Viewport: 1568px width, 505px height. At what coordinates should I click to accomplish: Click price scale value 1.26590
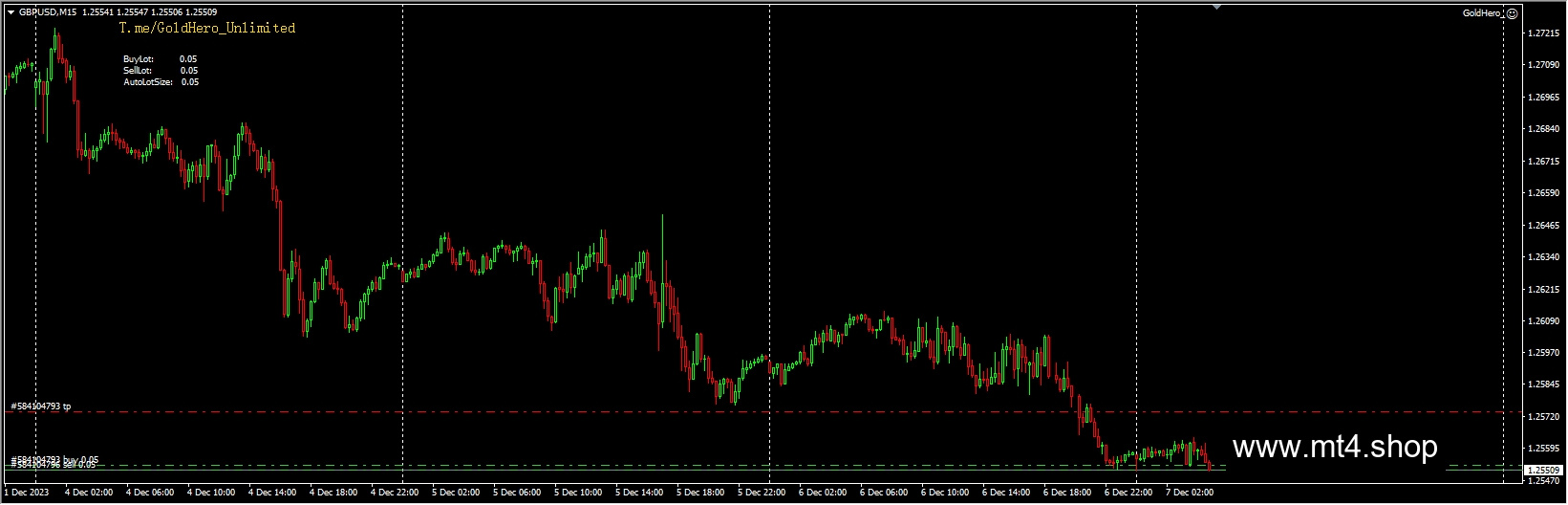pyautogui.click(x=1543, y=193)
